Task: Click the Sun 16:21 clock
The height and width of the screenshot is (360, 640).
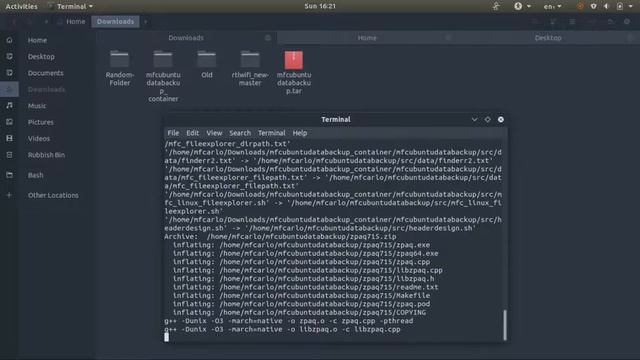Action: (x=320, y=6)
